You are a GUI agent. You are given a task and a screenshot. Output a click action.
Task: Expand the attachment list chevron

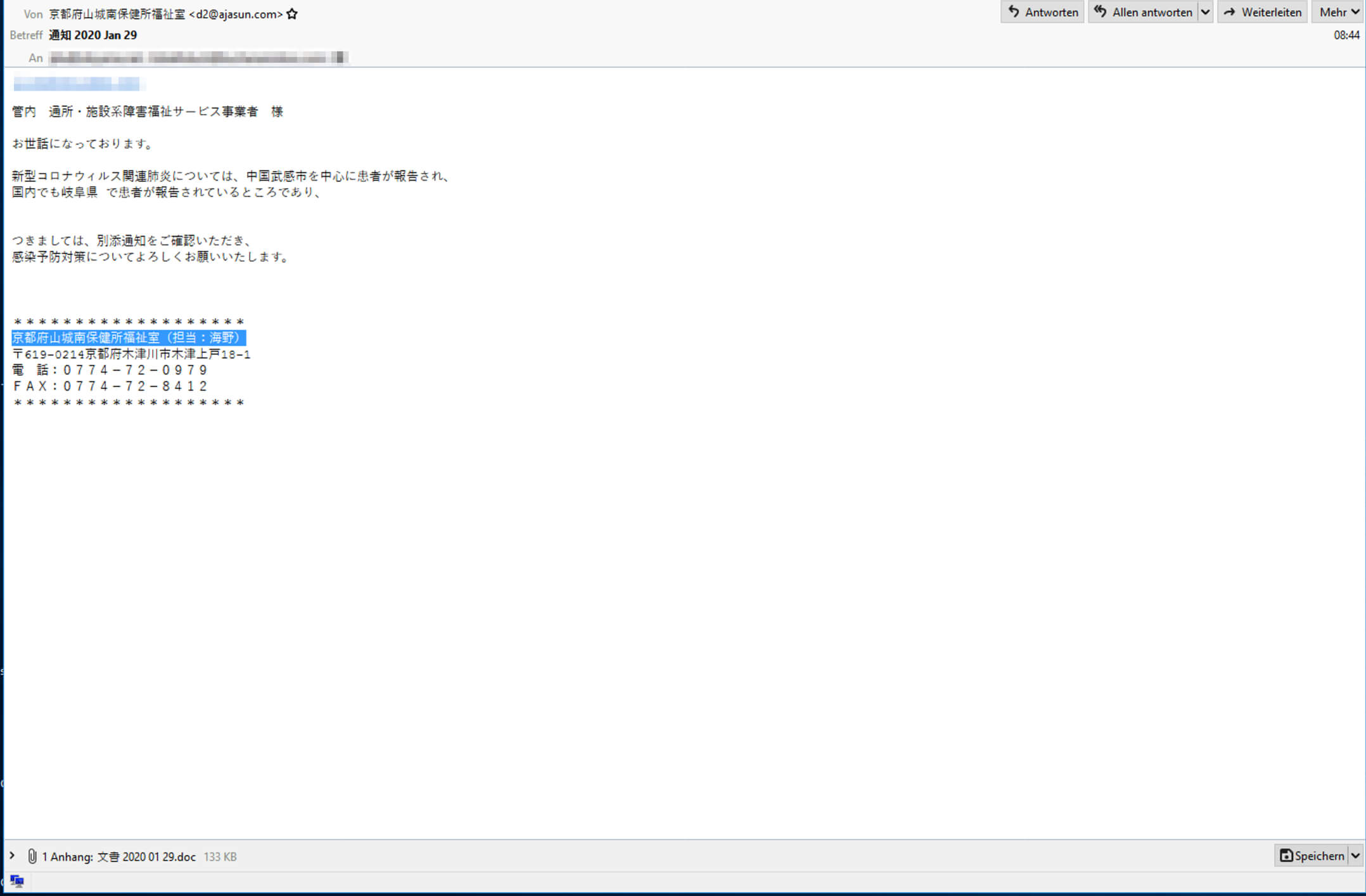pyautogui.click(x=12, y=856)
